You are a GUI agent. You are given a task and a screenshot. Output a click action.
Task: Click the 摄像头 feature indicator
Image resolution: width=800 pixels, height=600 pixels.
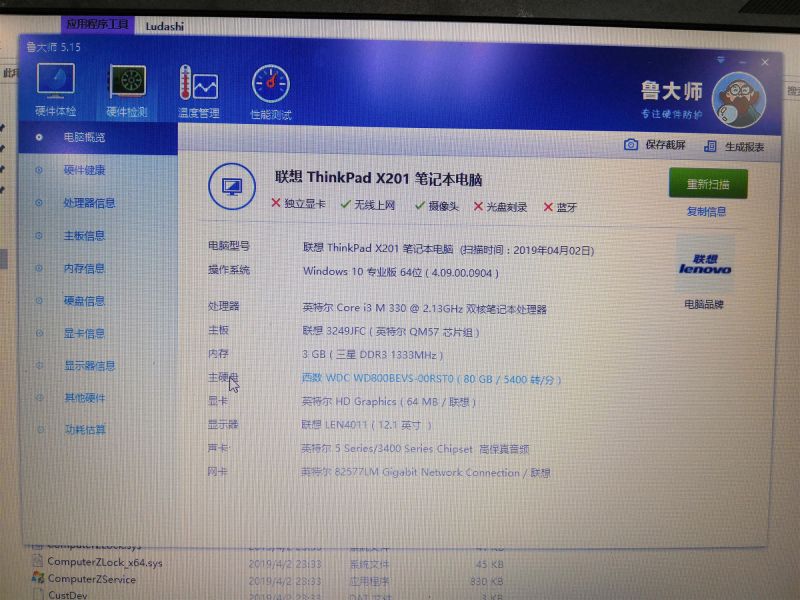point(437,206)
